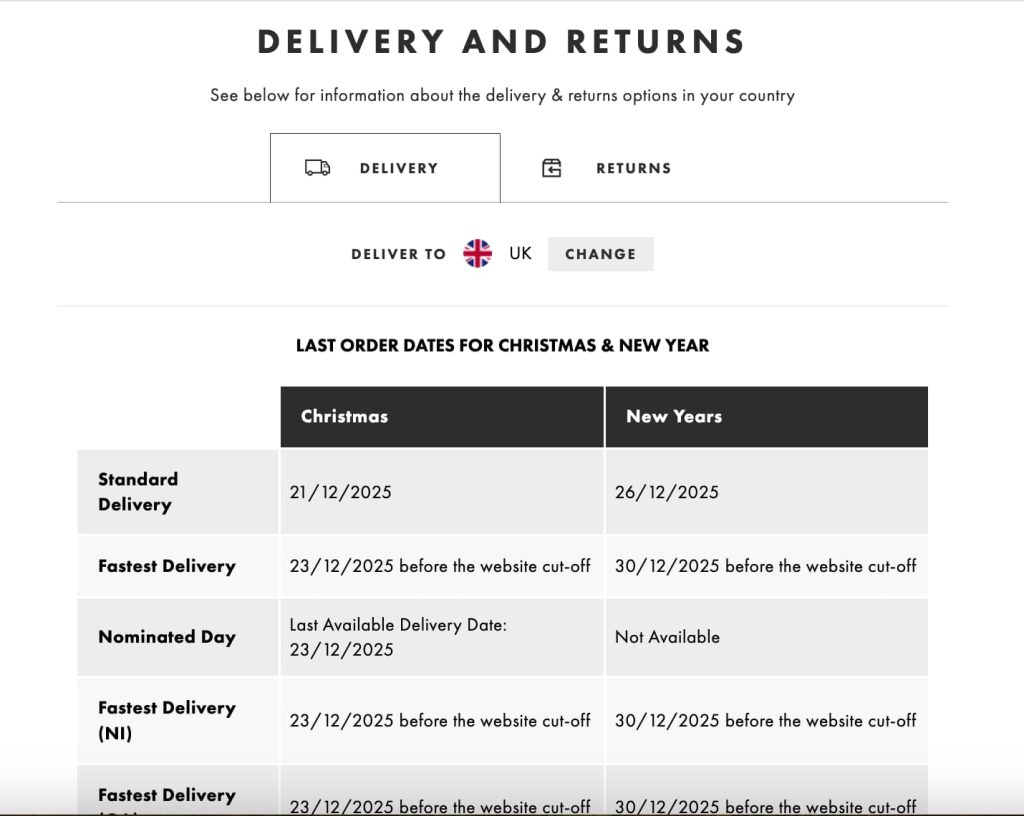Click the UK flag icon
The height and width of the screenshot is (816, 1024).
pyautogui.click(x=478, y=254)
